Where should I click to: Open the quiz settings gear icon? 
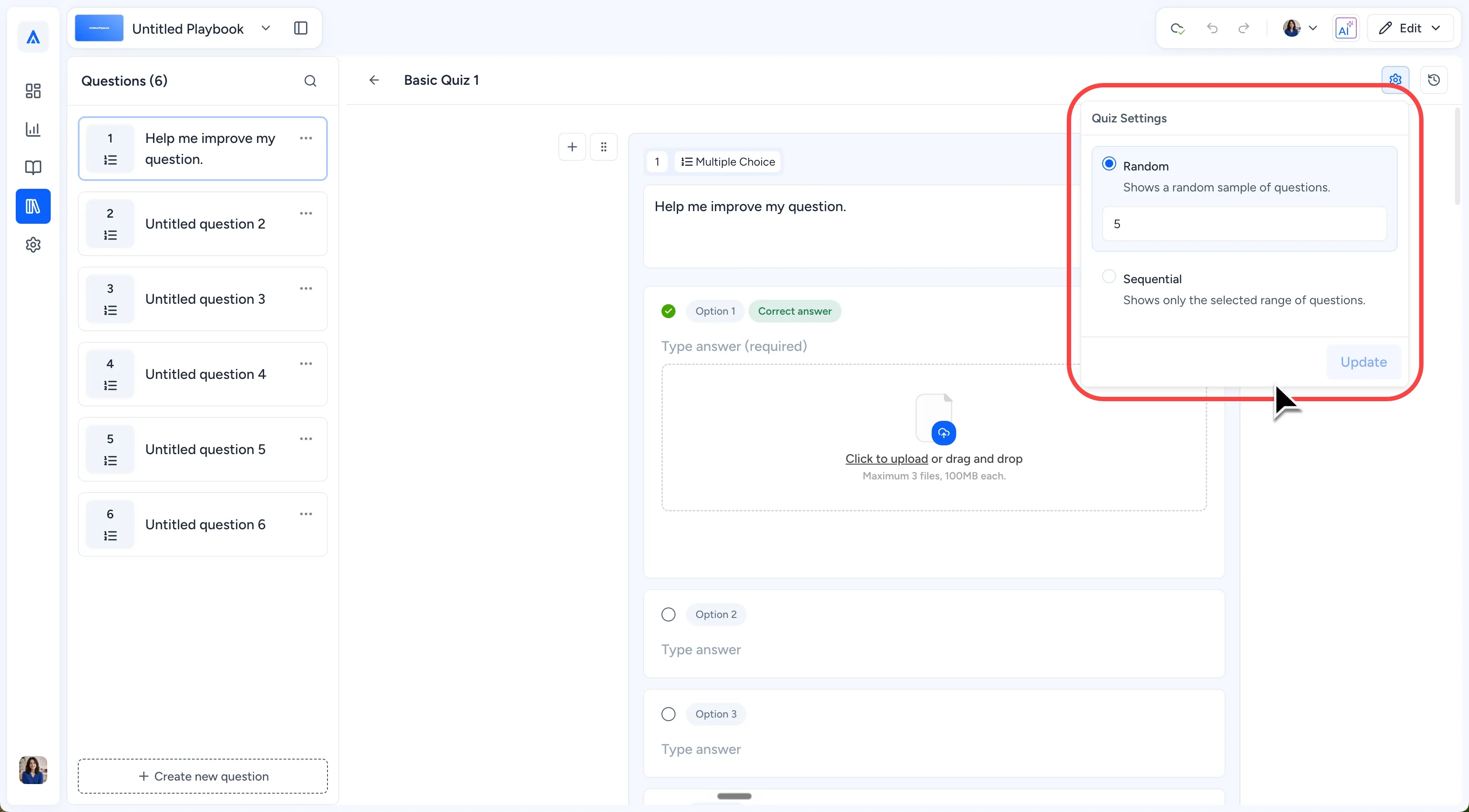(1396, 80)
